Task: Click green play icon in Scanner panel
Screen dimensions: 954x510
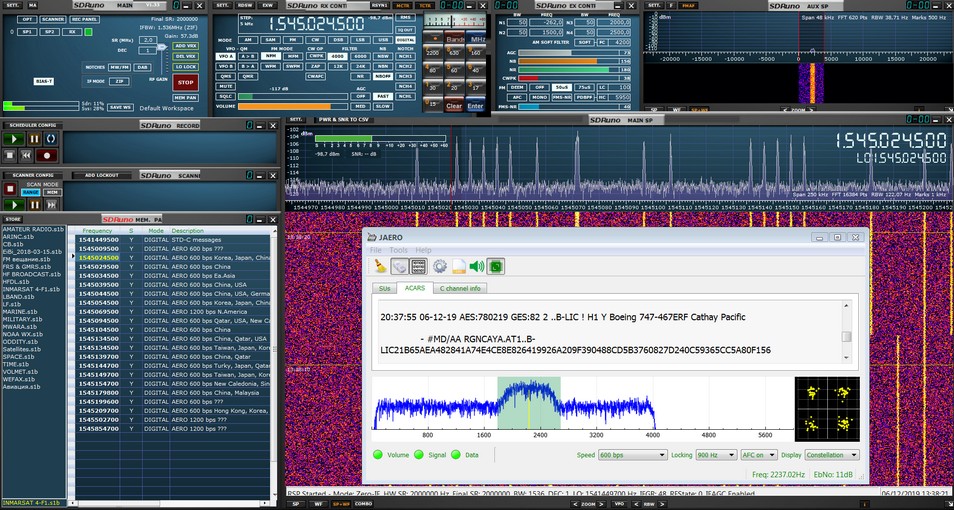Action: click(14, 205)
